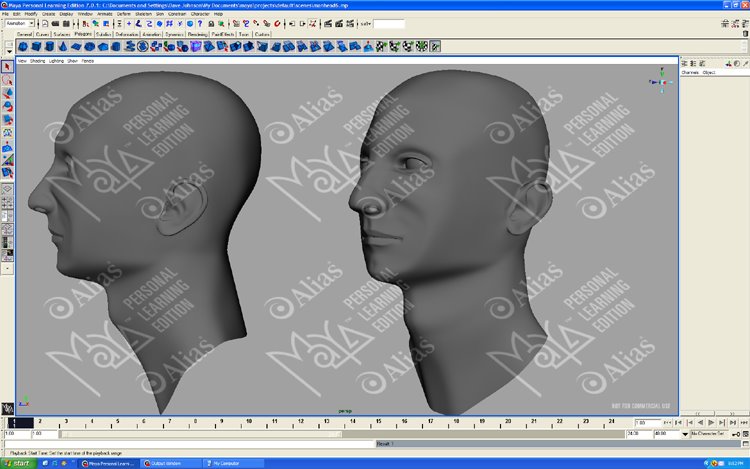Switch to the Rendering shelf tab

click(x=197, y=34)
